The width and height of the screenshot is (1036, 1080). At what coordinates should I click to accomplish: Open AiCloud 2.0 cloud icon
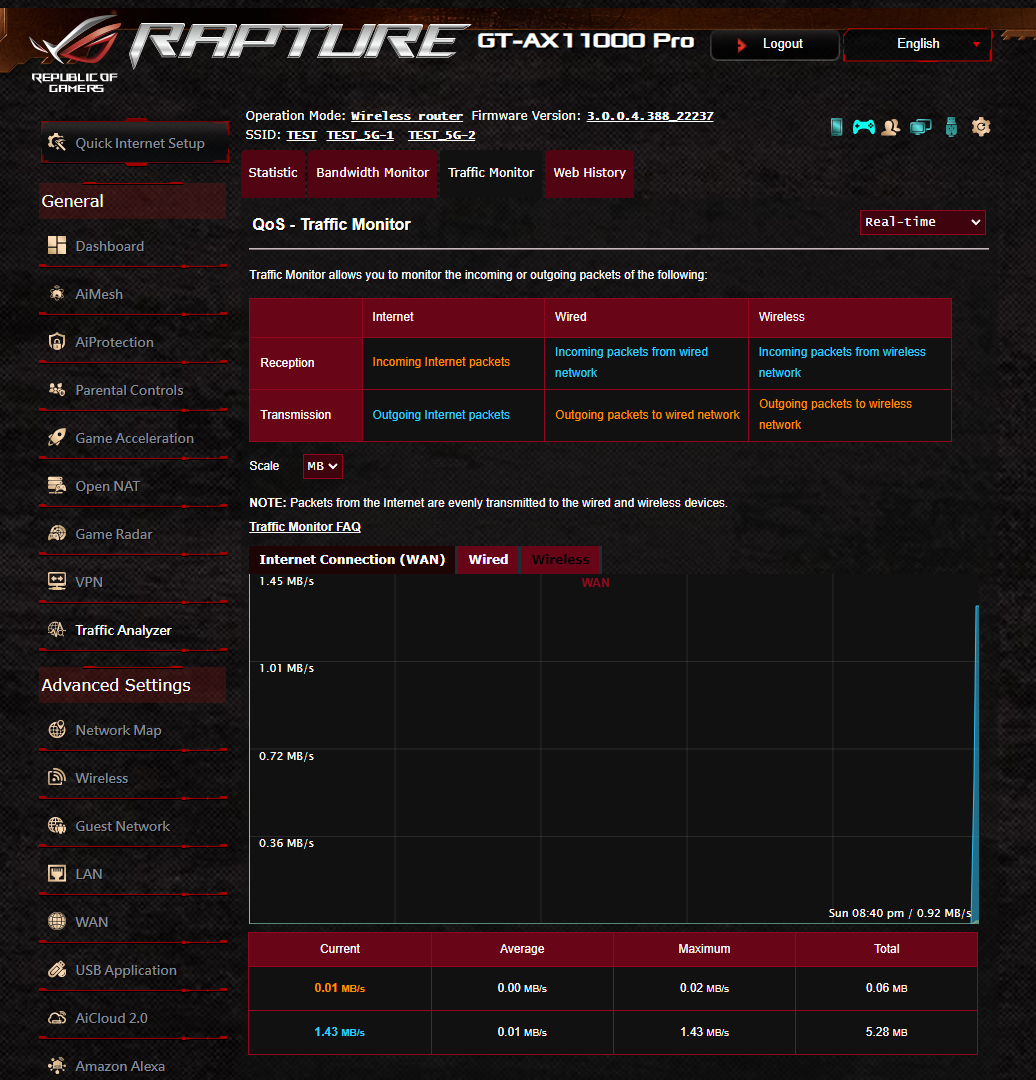click(57, 1017)
